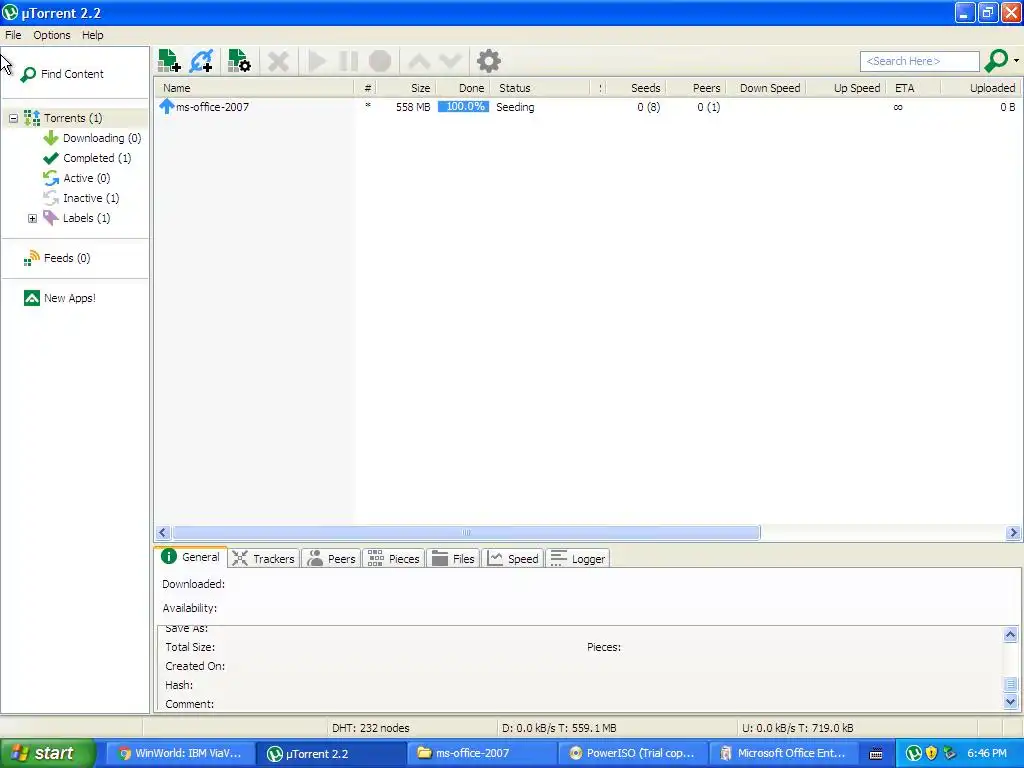Sort by the Uploaded column header
The image size is (1024, 768).
[x=981, y=88]
